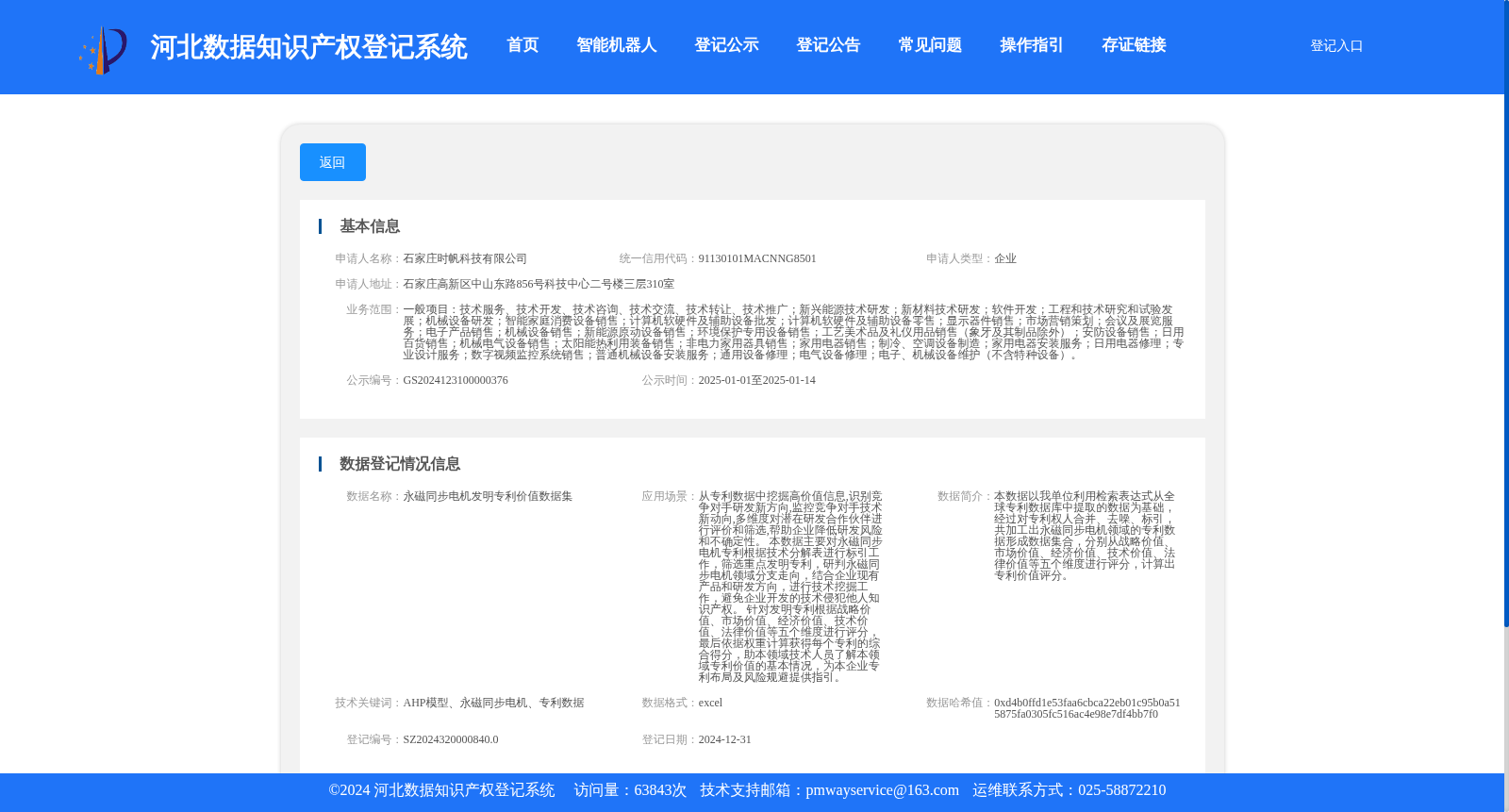
Task: Click the 业务范围 business scope paragraph
Action: (793, 332)
